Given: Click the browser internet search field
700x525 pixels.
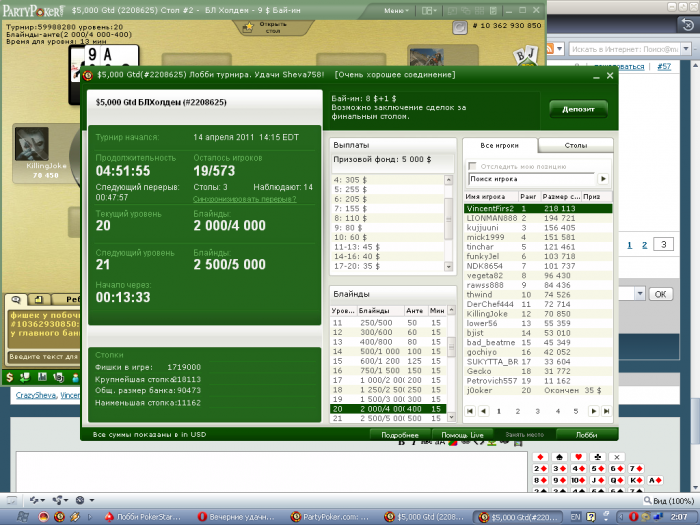Looking at the screenshot, I should coord(625,49).
